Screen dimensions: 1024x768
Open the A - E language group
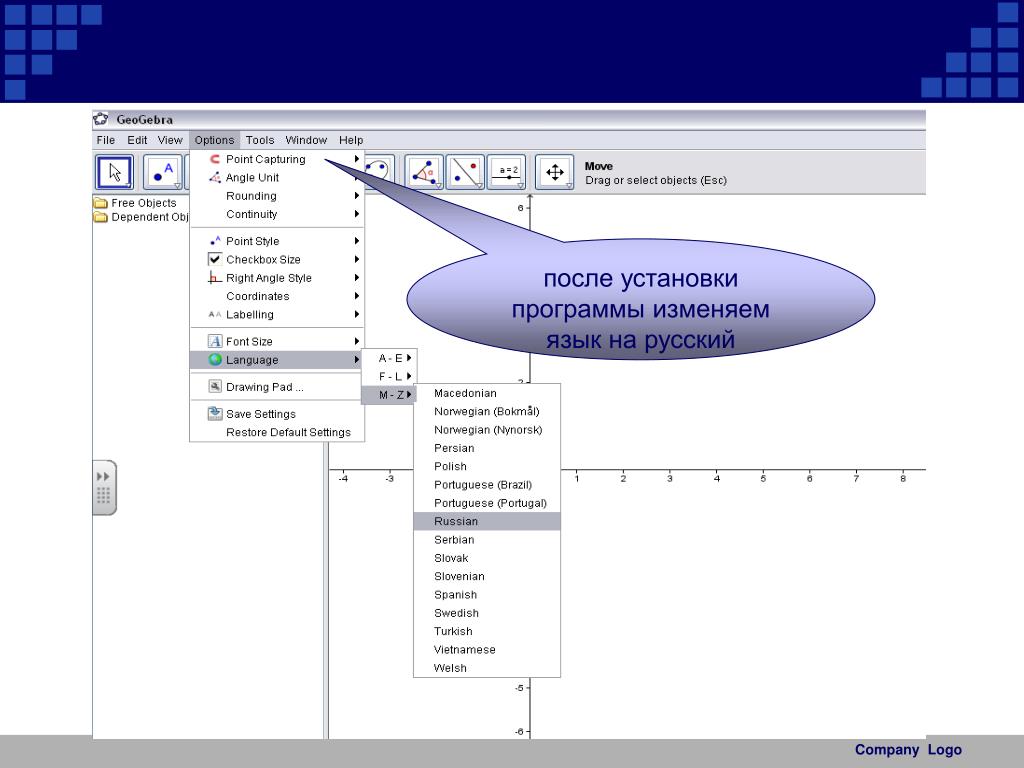click(389, 358)
